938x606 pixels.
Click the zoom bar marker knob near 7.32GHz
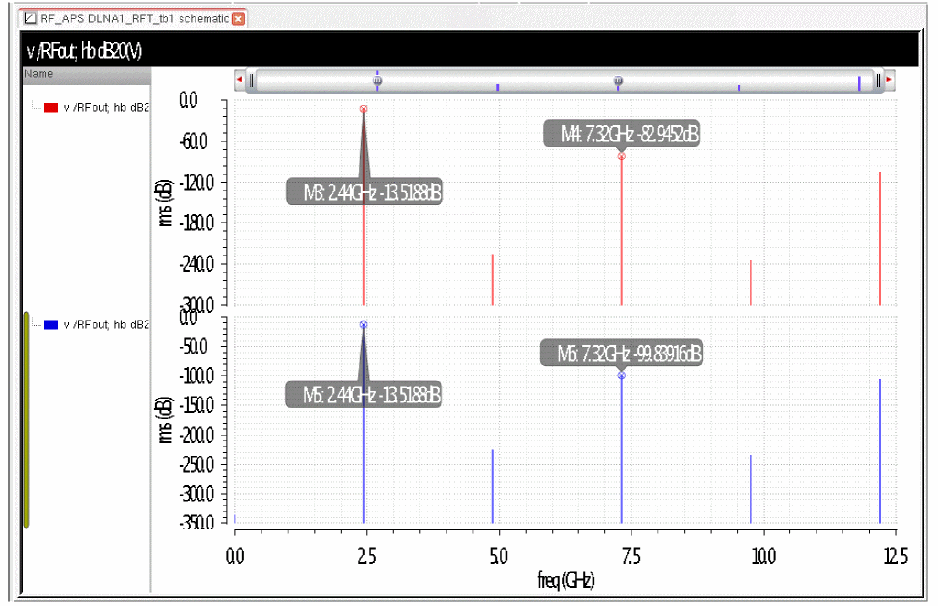coord(618,80)
